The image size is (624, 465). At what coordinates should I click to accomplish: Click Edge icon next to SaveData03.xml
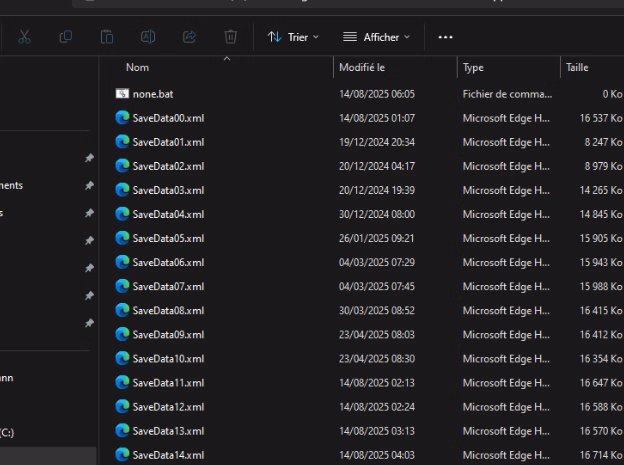click(x=123, y=190)
